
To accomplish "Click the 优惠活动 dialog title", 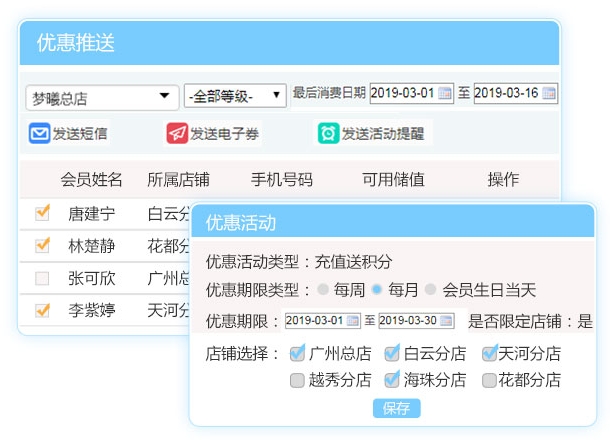I will click(x=240, y=222).
